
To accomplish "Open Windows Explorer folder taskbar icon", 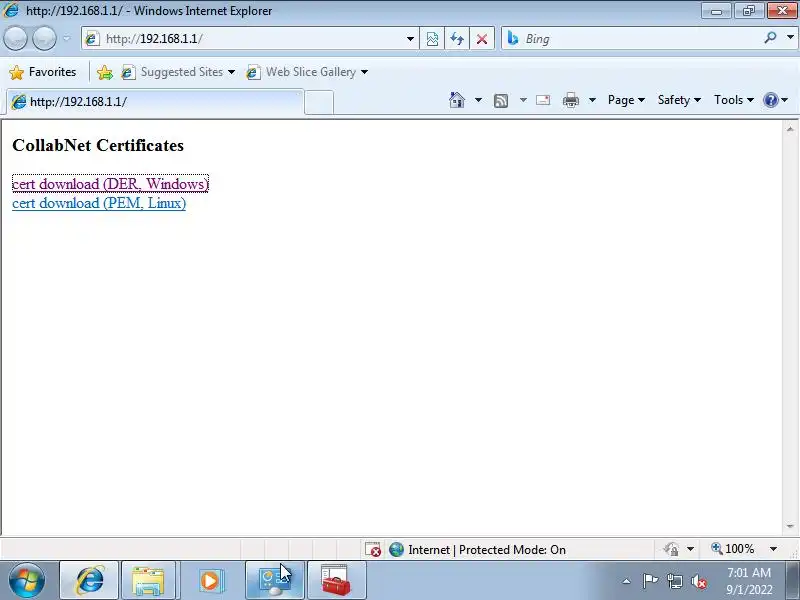I will [148, 580].
